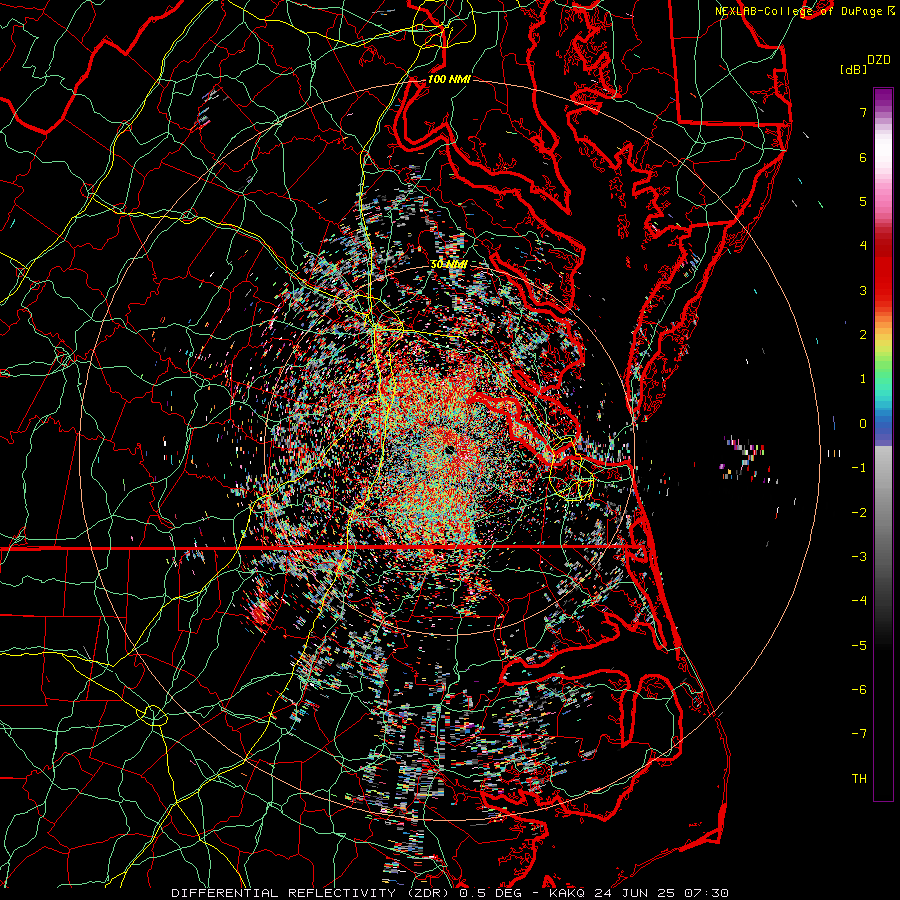Click the 1 value on color scale
The width and height of the screenshot is (900, 900).
[863, 379]
